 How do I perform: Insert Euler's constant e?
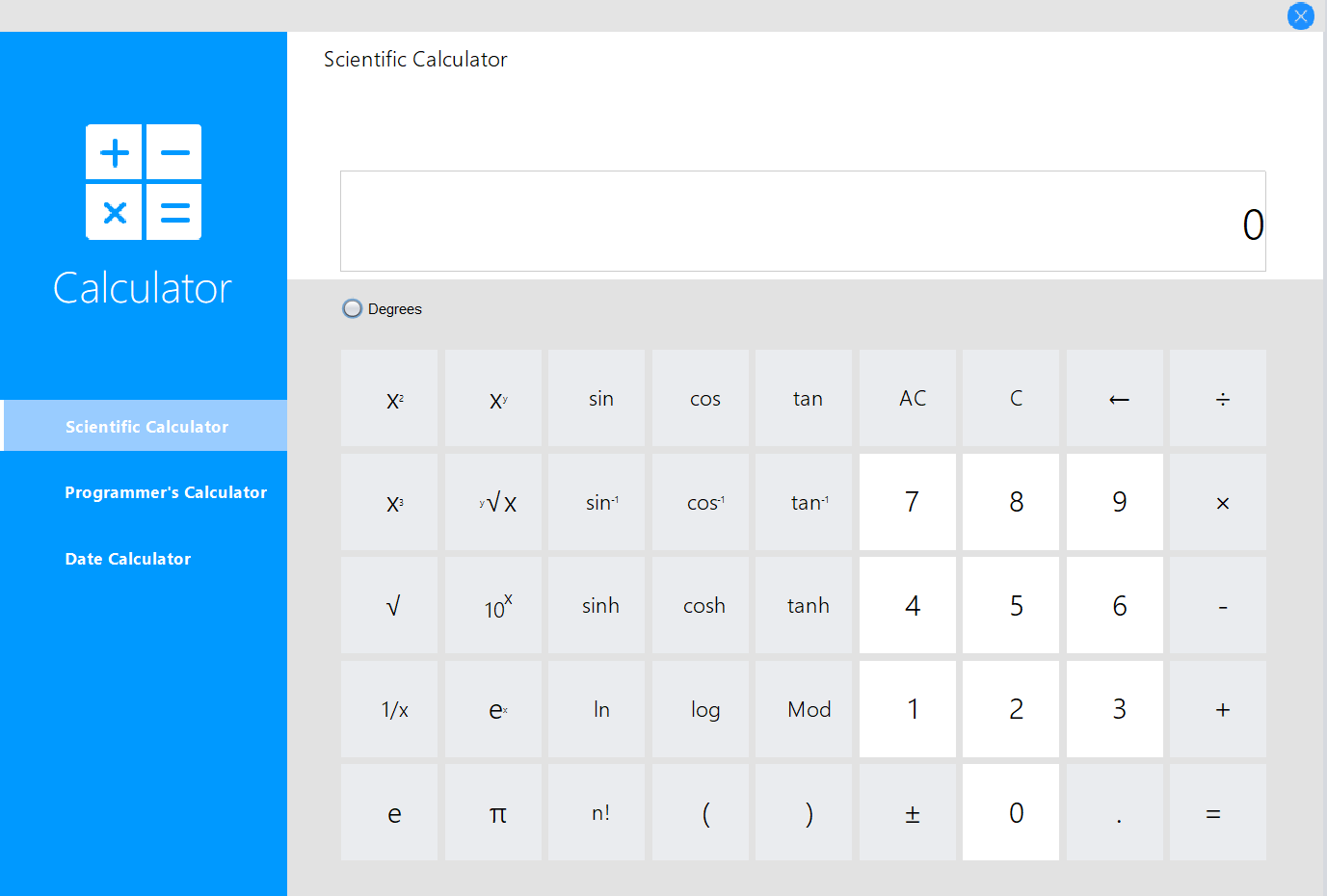pos(389,812)
